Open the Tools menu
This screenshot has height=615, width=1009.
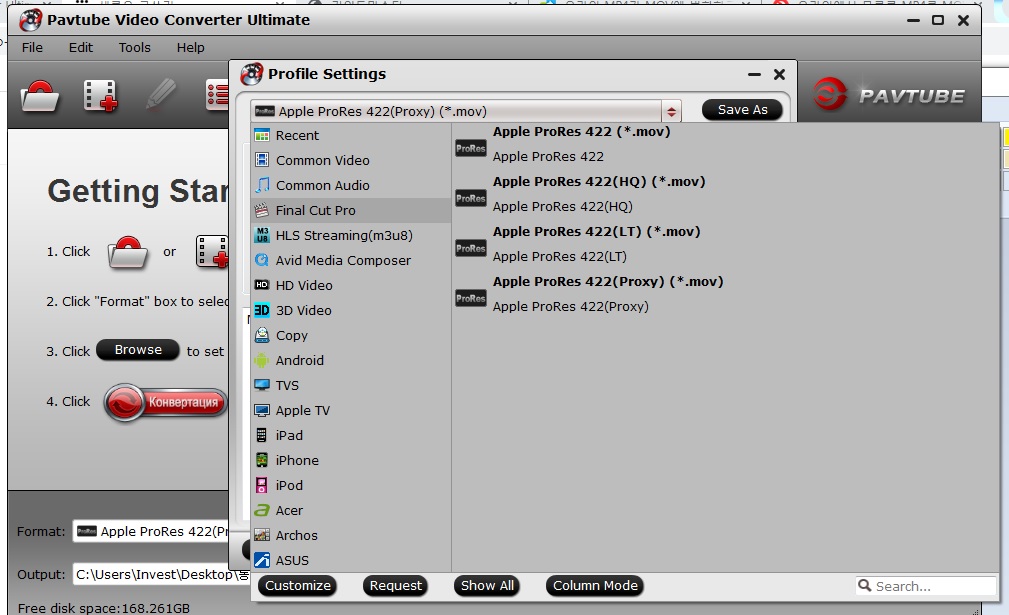134,48
